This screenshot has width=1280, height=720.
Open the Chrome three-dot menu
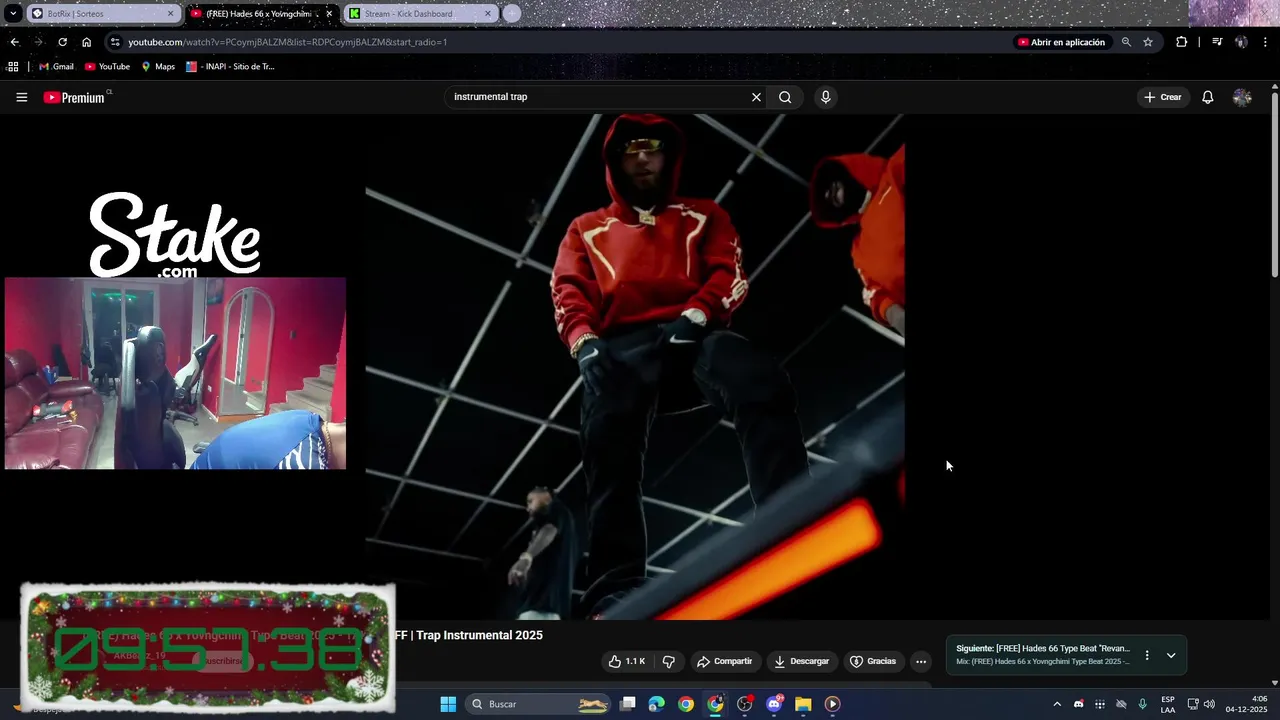[x=1265, y=42]
